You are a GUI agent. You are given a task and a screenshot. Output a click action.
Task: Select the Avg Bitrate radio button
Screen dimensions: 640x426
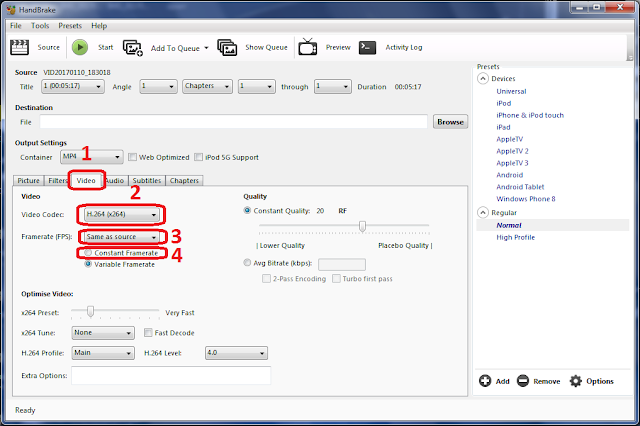click(x=247, y=263)
